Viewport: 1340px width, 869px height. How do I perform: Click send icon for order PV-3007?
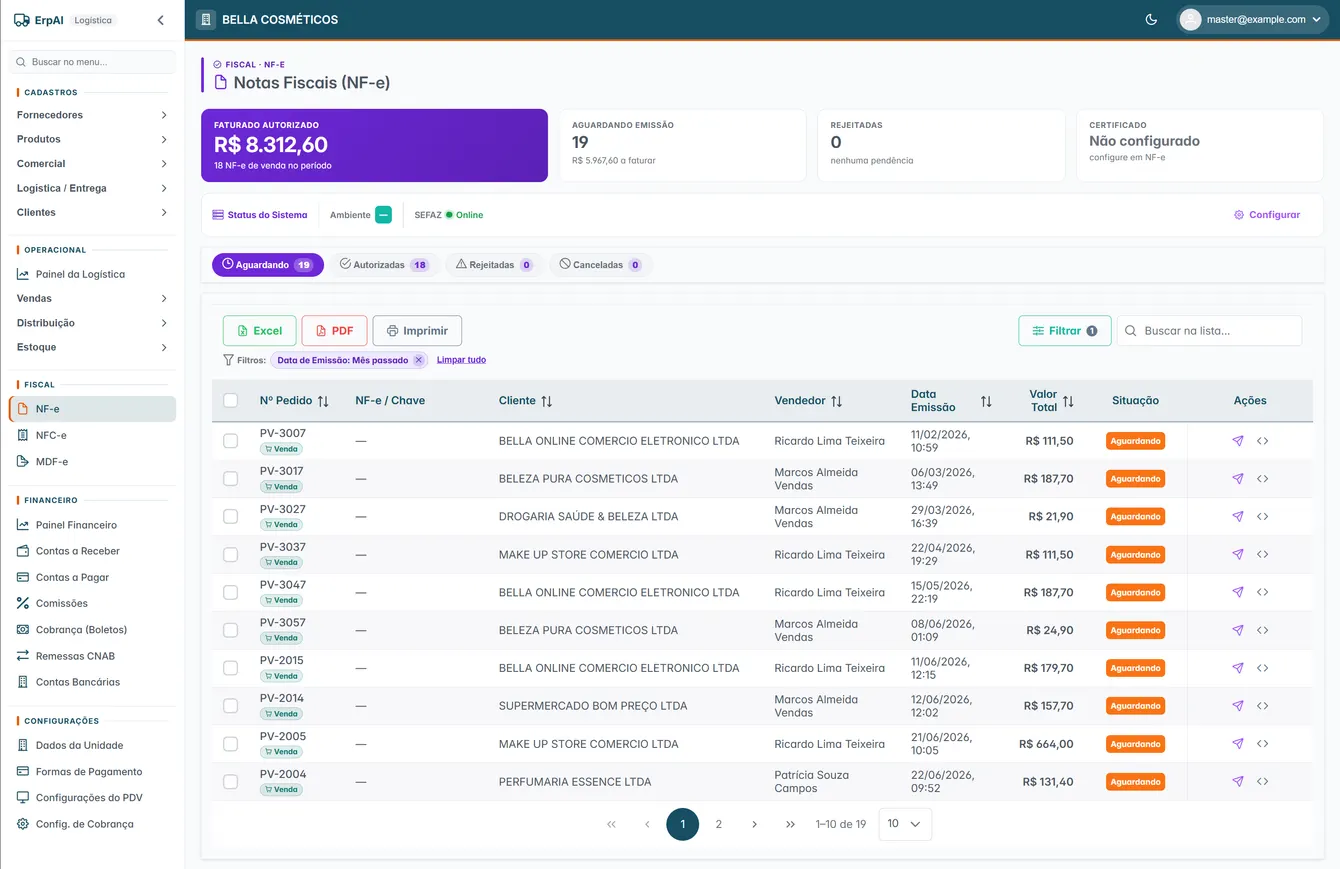coord(1238,441)
